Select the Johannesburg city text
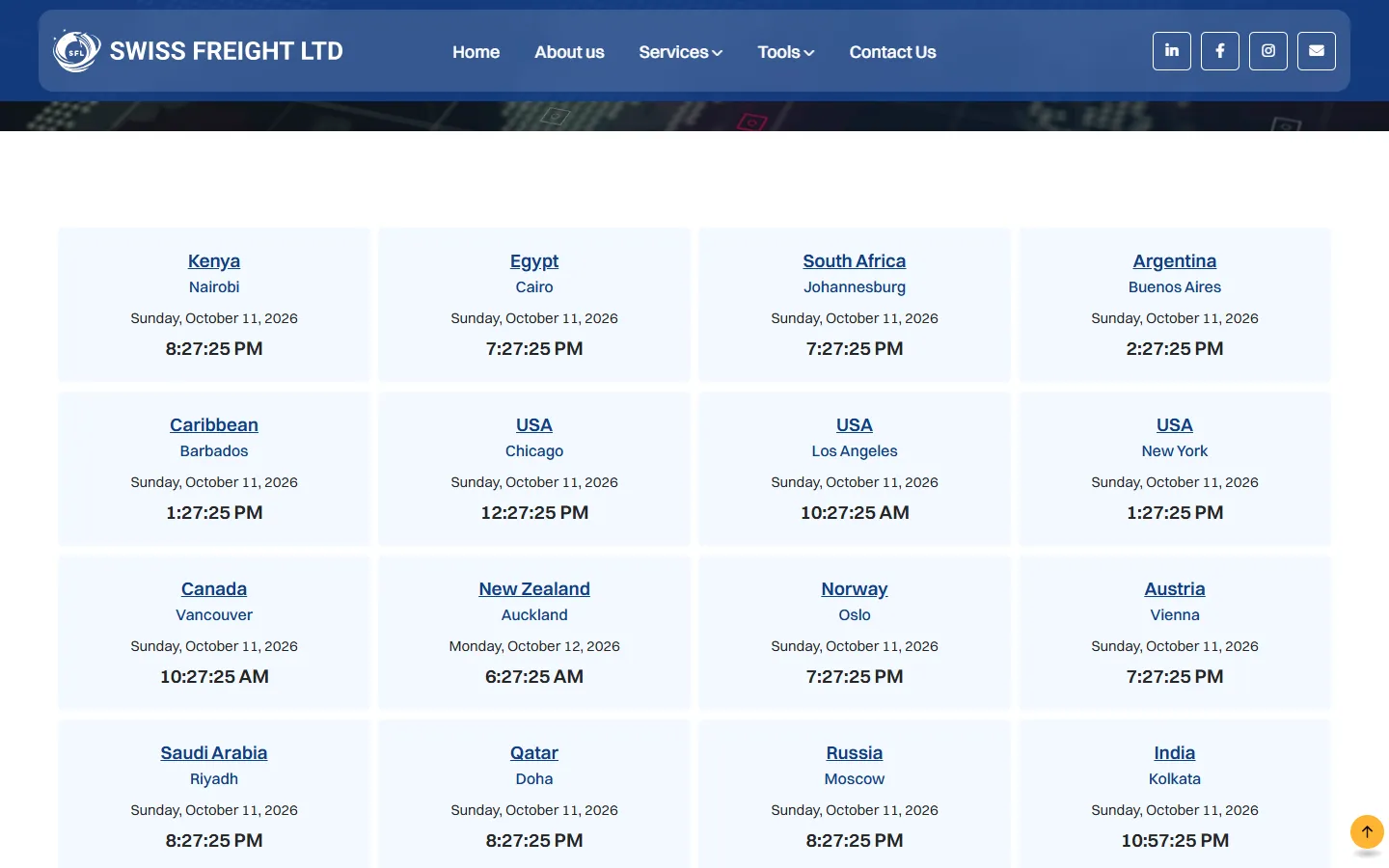The image size is (1389, 868). click(855, 287)
